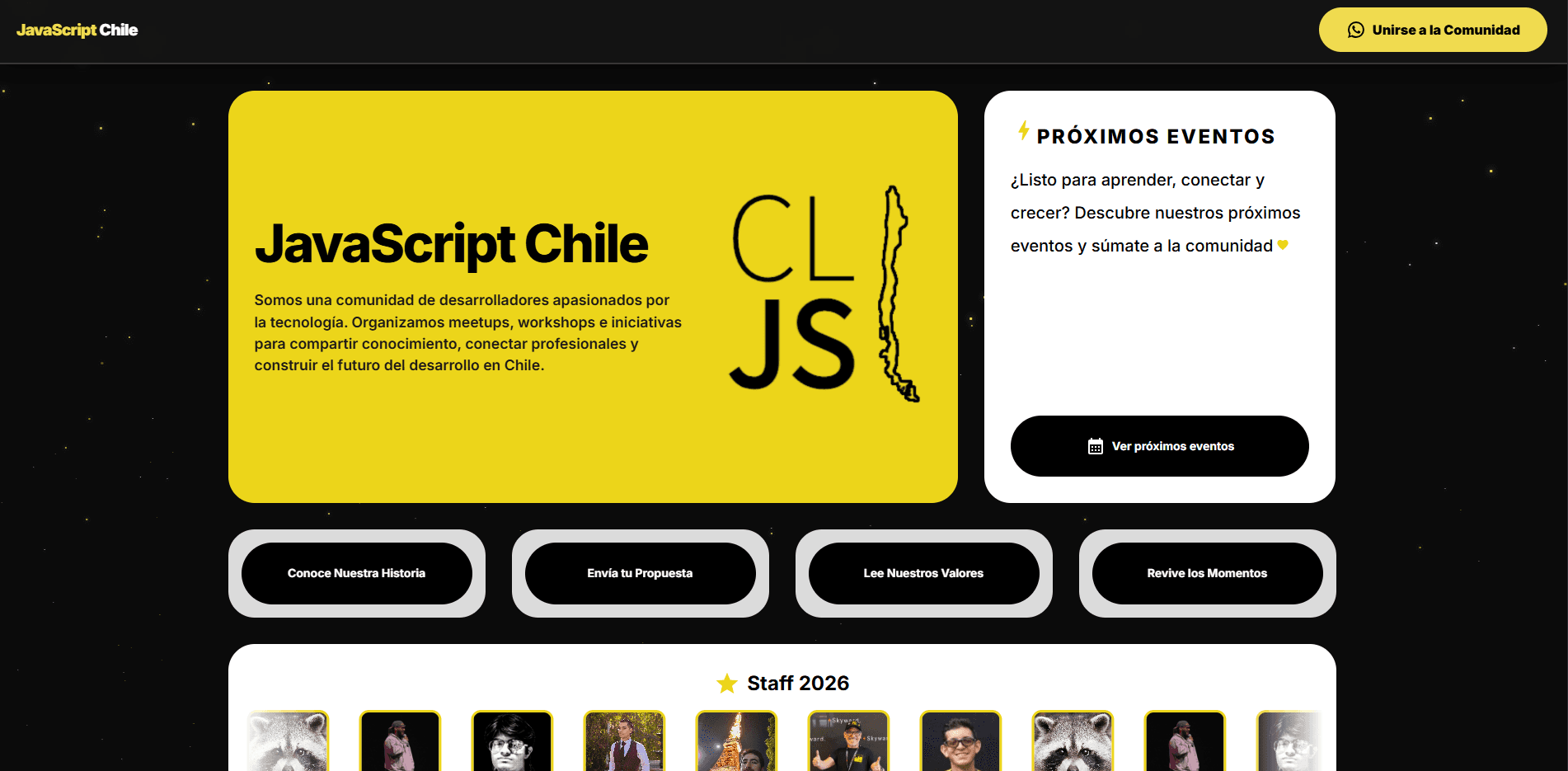Open Conoce Nuestra Historia
Viewport: 1568px width, 771px height.
click(356, 573)
